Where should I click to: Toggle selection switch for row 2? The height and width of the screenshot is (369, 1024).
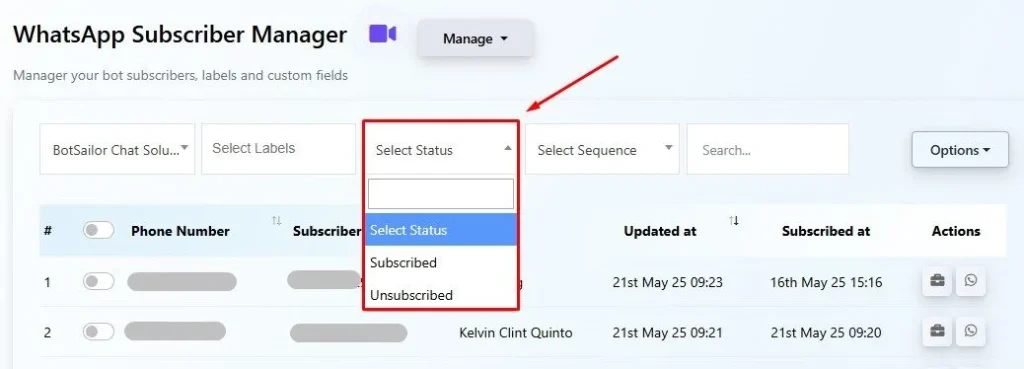click(x=99, y=332)
